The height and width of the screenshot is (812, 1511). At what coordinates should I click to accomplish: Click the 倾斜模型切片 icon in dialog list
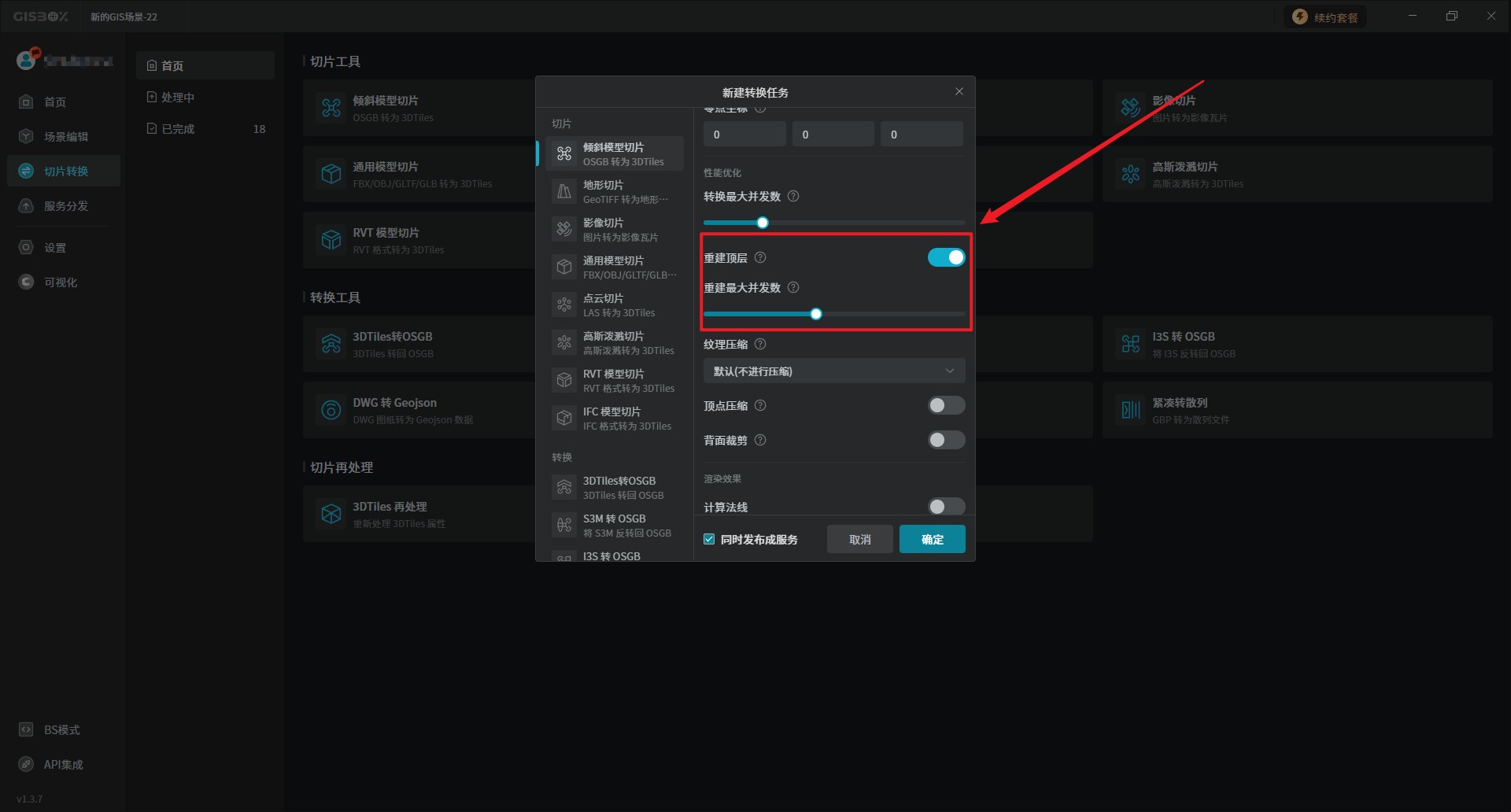tap(564, 154)
